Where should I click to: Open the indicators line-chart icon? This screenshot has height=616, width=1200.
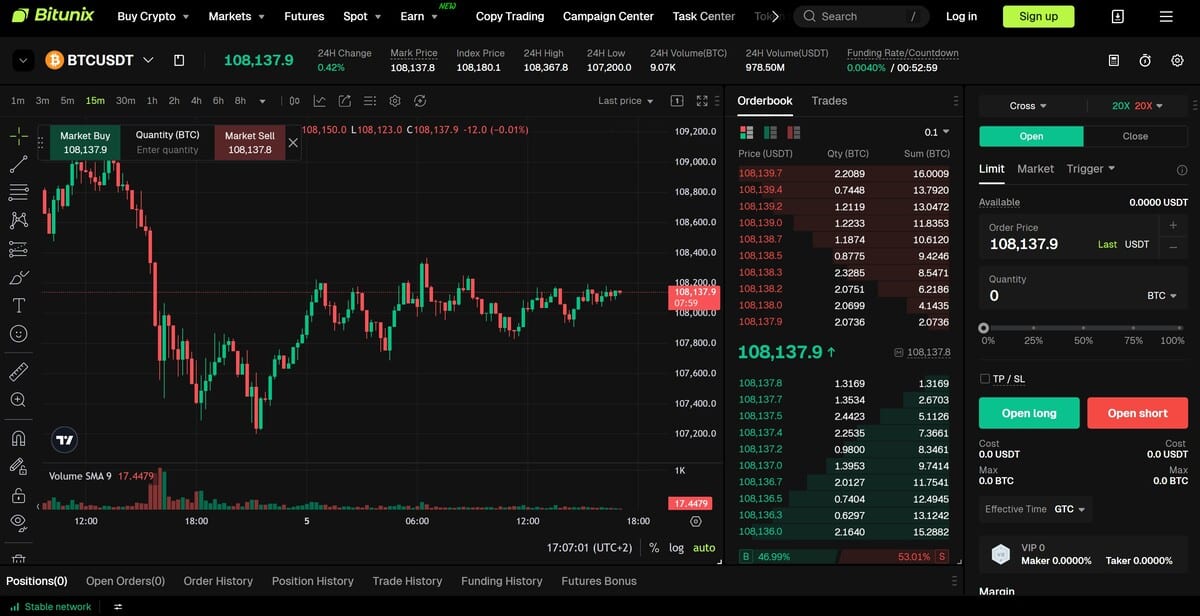[x=320, y=101]
